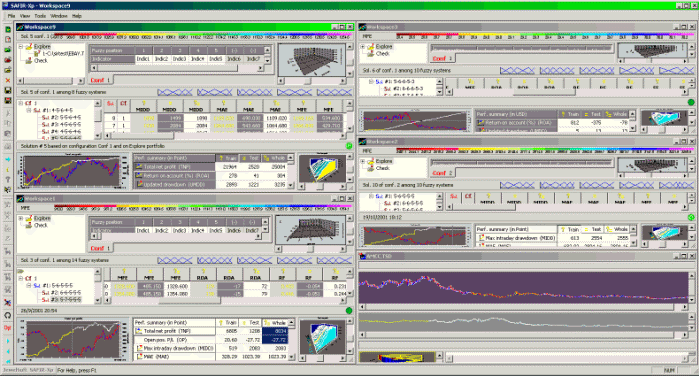Click the Whole column header in Workspace3 summary
The height and width of the screenshot is (376, 699).
pyautogui.click(x=616, y=114)
